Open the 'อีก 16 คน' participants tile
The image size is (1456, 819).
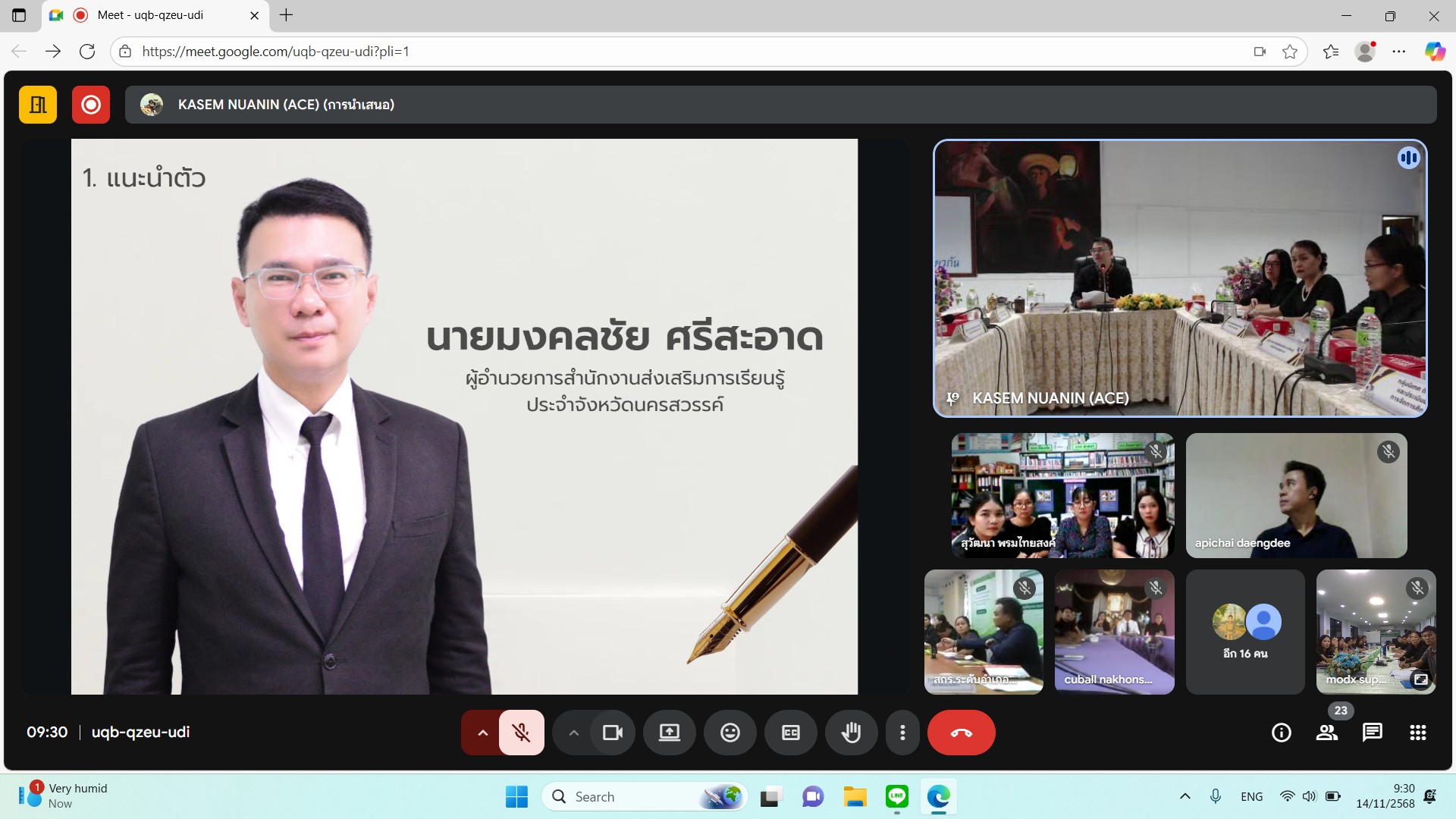click(x=1244, y=632)
